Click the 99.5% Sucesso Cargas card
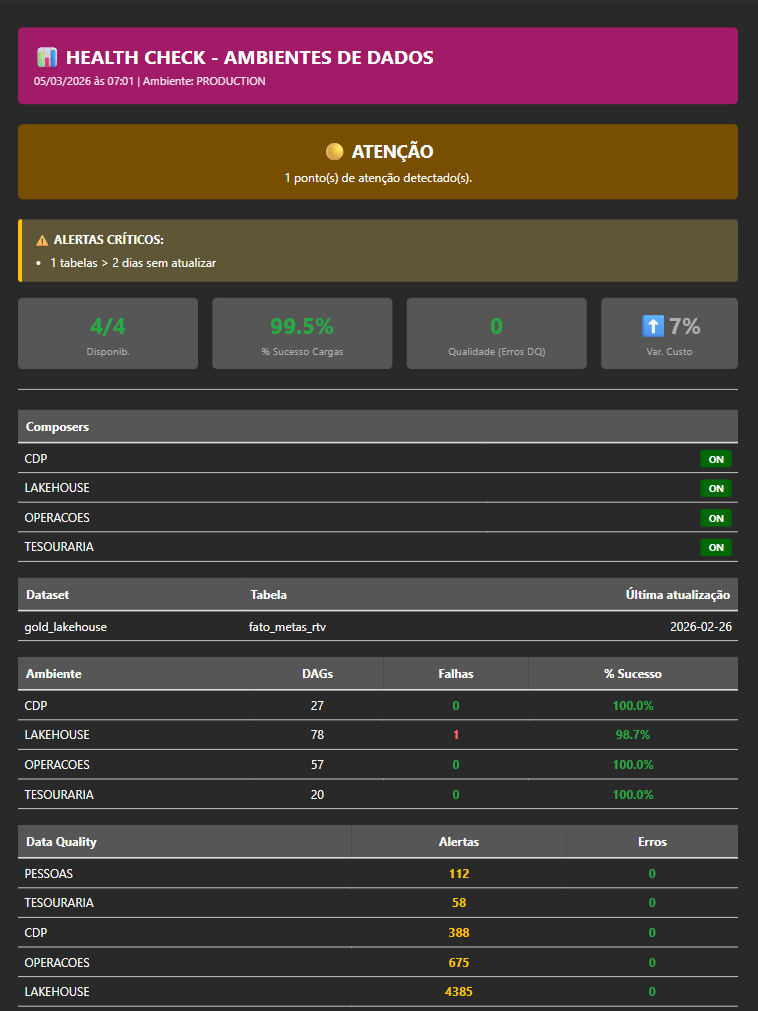 302,333
